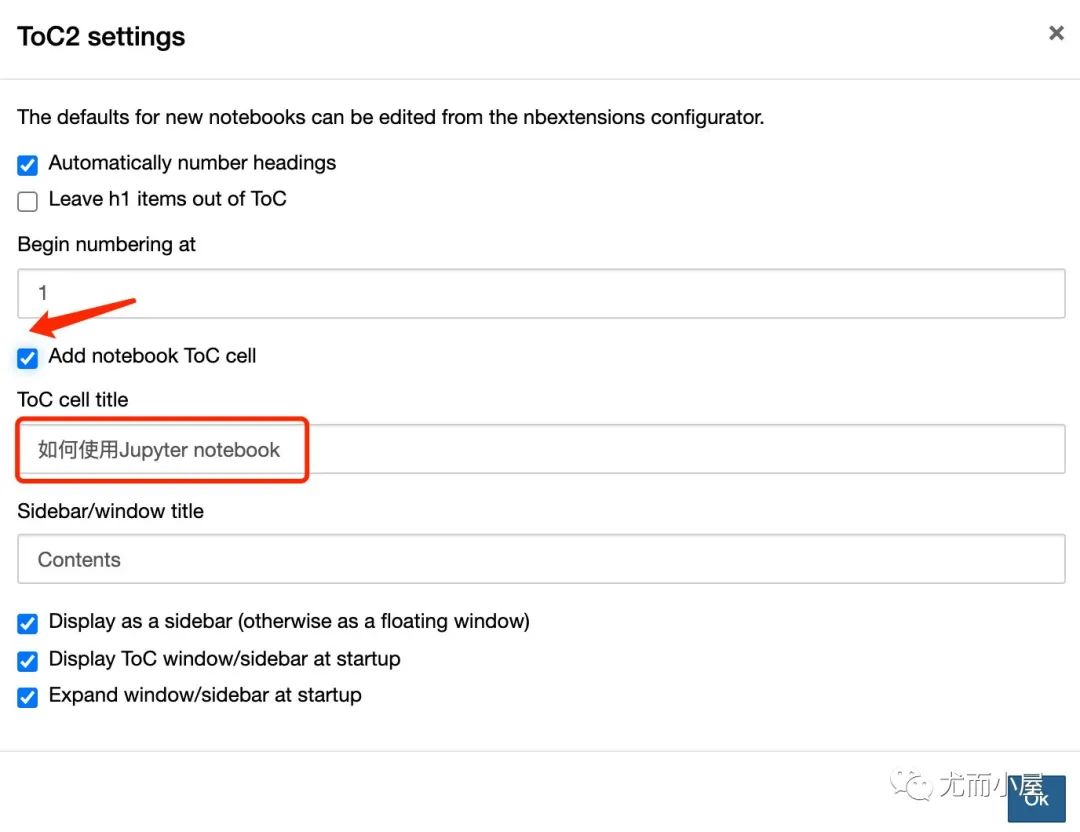Uncheck Expand window/sidebar at startup checkbox
1080x832 pixels.
tap(28, 697)
